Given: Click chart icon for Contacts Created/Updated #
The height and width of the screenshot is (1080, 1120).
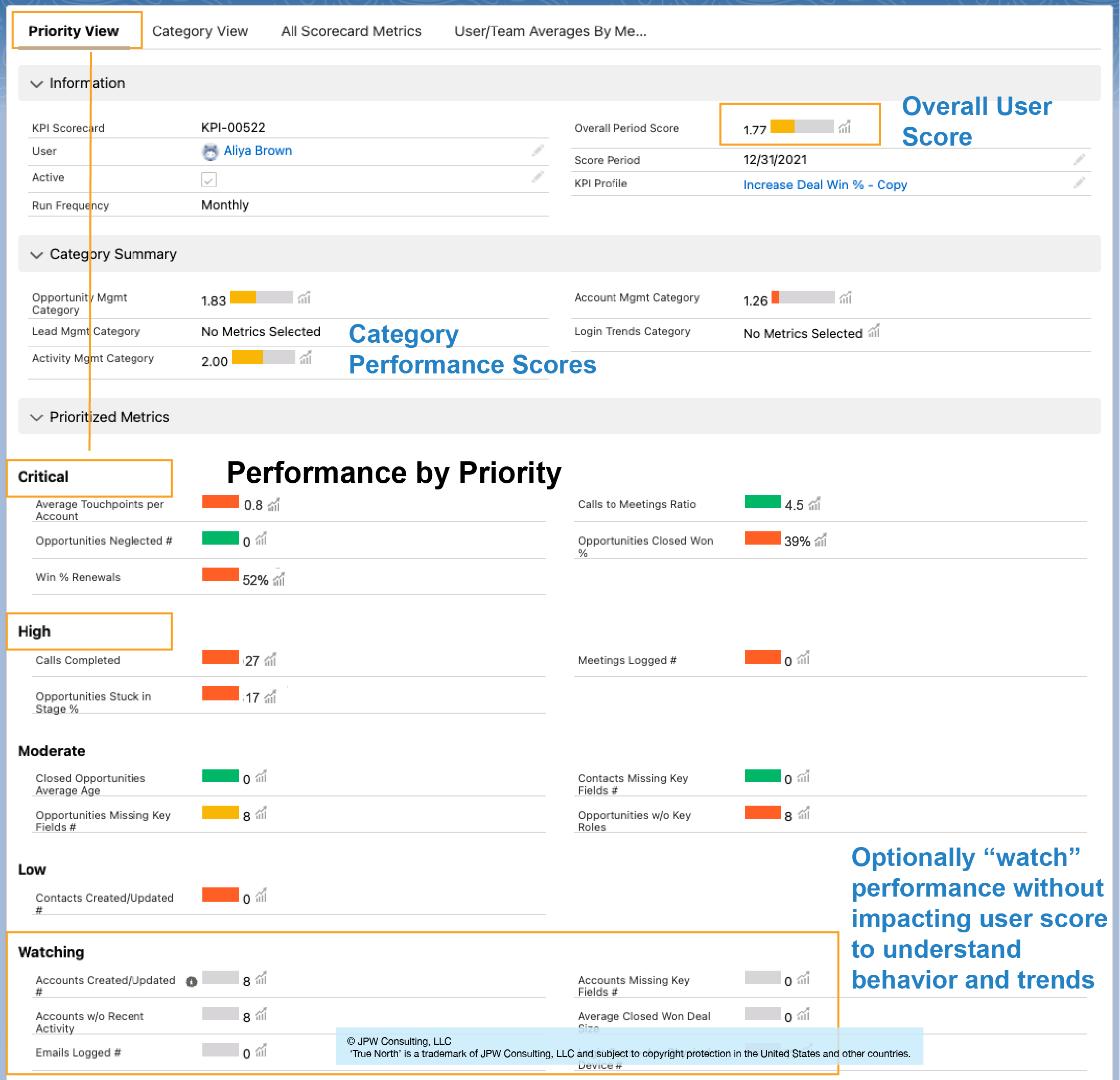Looking at the screenshot, I should click(261, 895).
